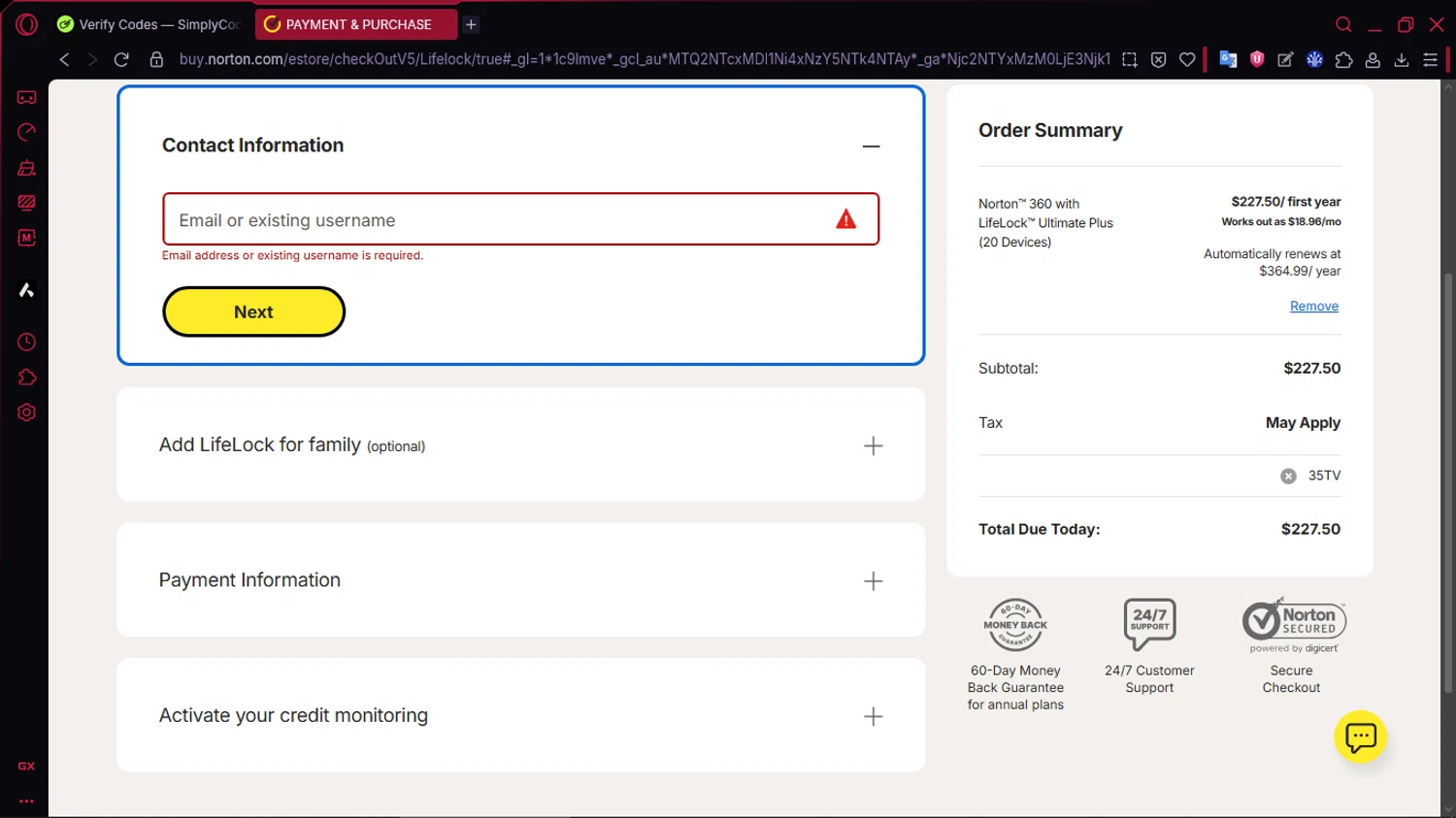This screenshot has width=1456, height=818.
Task: Click the Automatically renews at $364.99 text
Action: (x=1273, y=262)
